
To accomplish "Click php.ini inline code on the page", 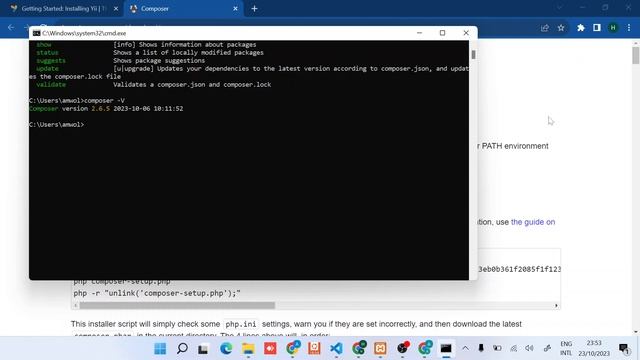I will click(241, 324).
